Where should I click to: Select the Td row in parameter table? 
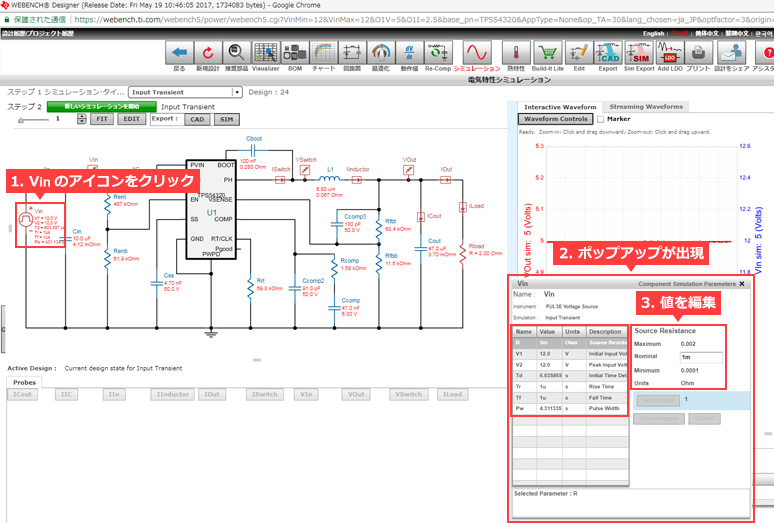570,375
